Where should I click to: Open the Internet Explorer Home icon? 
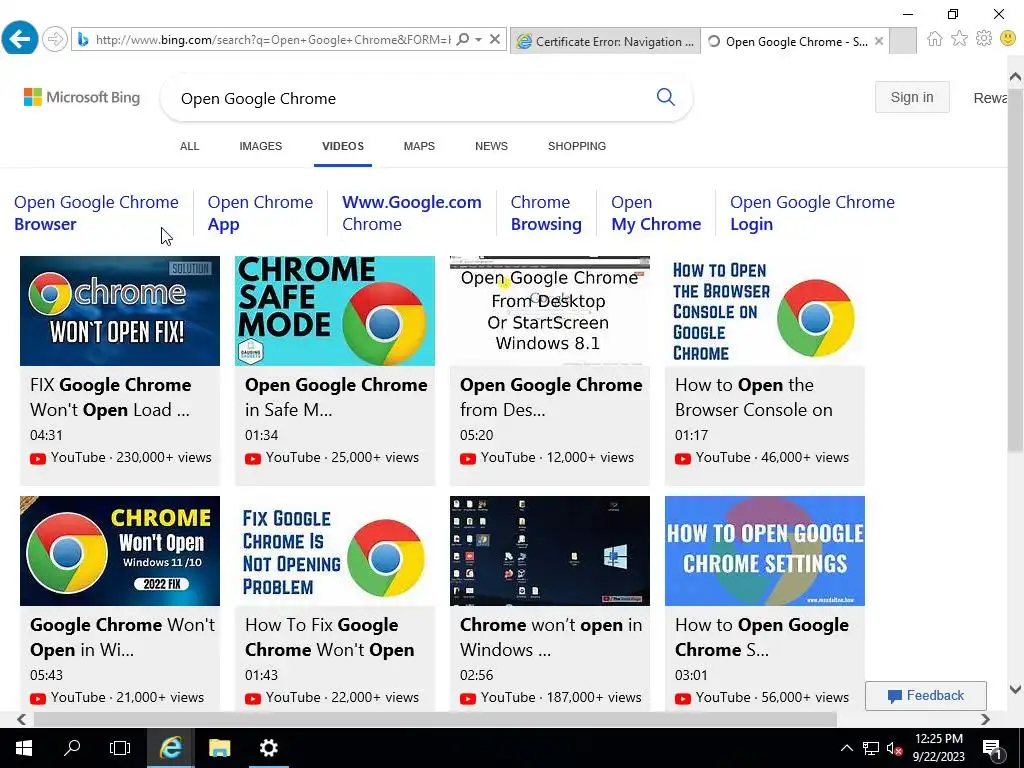click(x=935, y=39)
